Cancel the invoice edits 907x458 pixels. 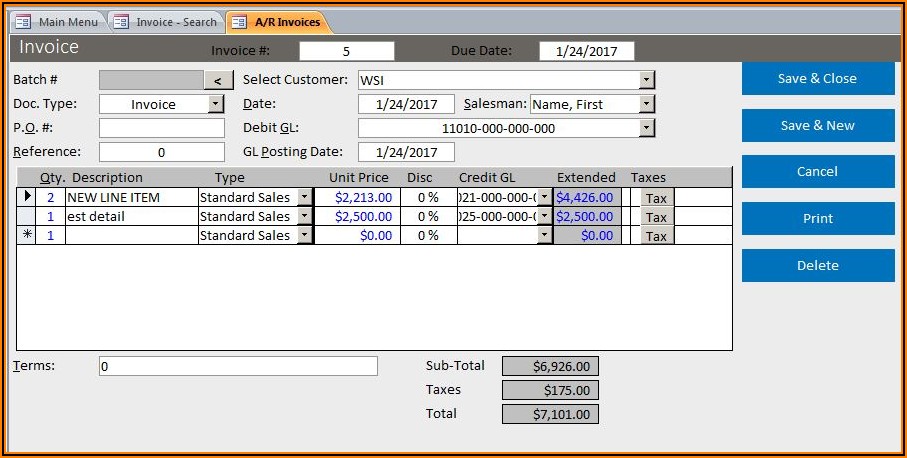817,172
